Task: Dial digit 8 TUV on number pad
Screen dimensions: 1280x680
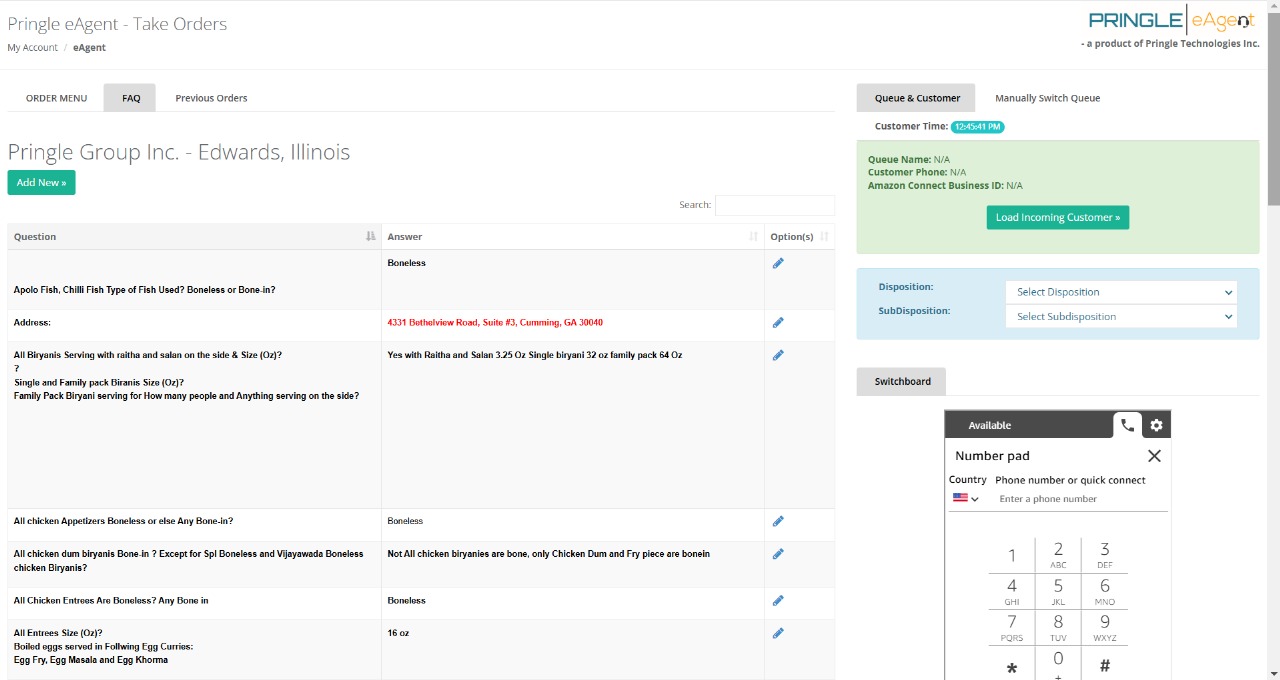Action: click(x=1058, y=628)
